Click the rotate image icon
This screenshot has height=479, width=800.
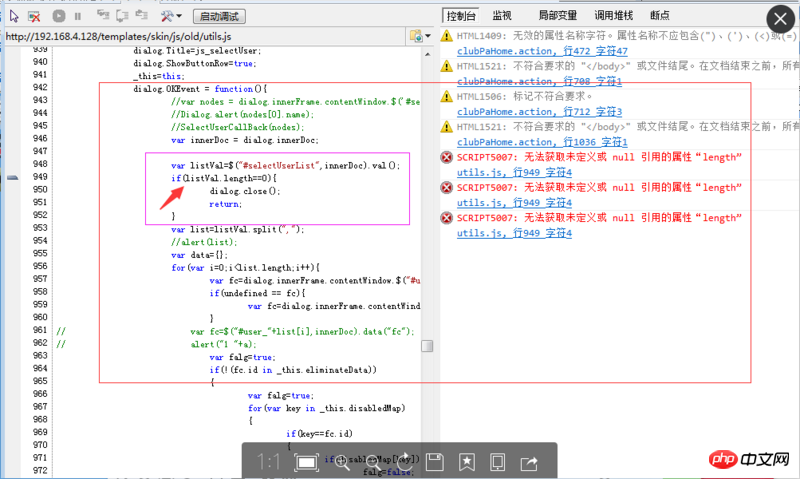point(405,463)
